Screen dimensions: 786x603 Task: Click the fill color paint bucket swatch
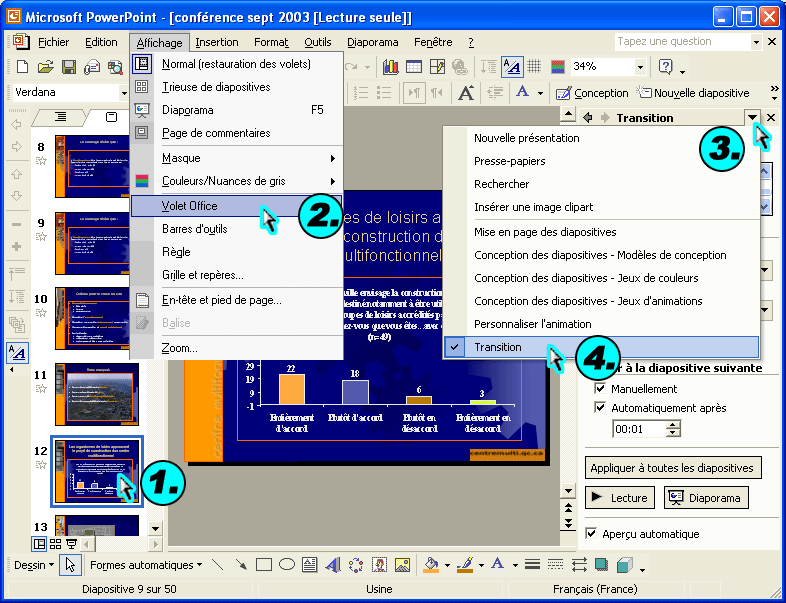point(432,565)
